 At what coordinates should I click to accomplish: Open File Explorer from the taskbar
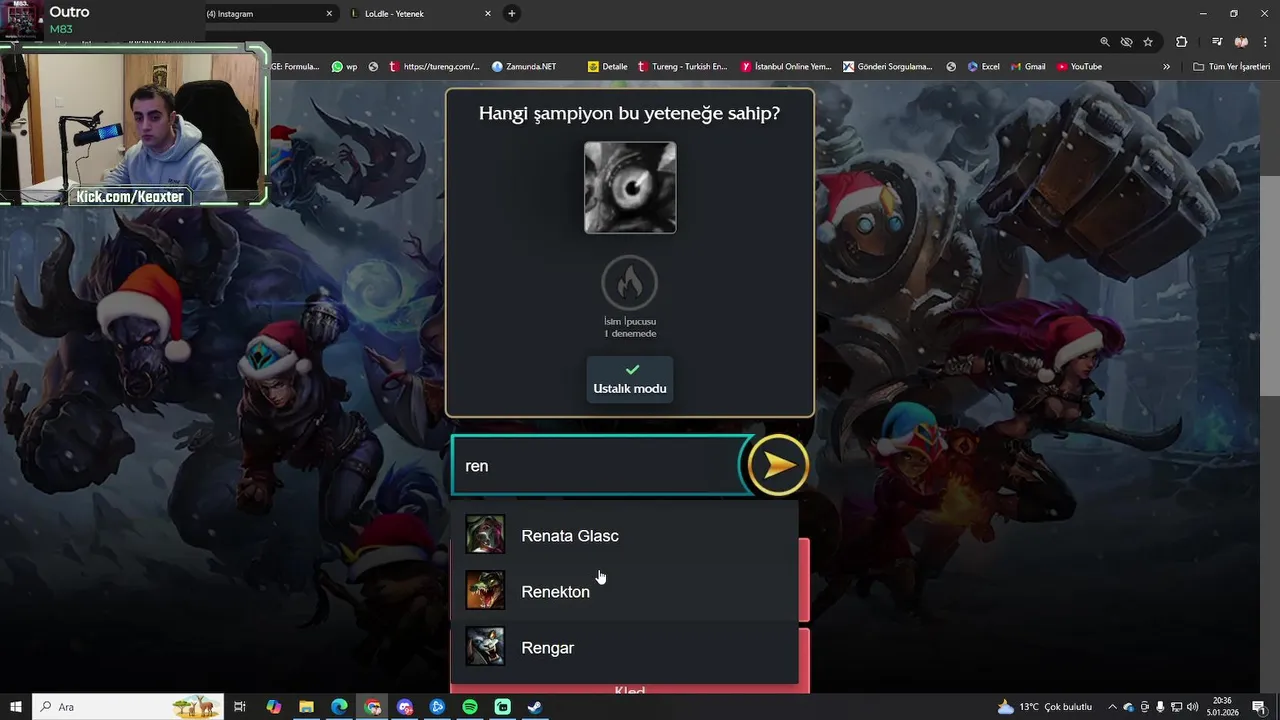(306, 707)
